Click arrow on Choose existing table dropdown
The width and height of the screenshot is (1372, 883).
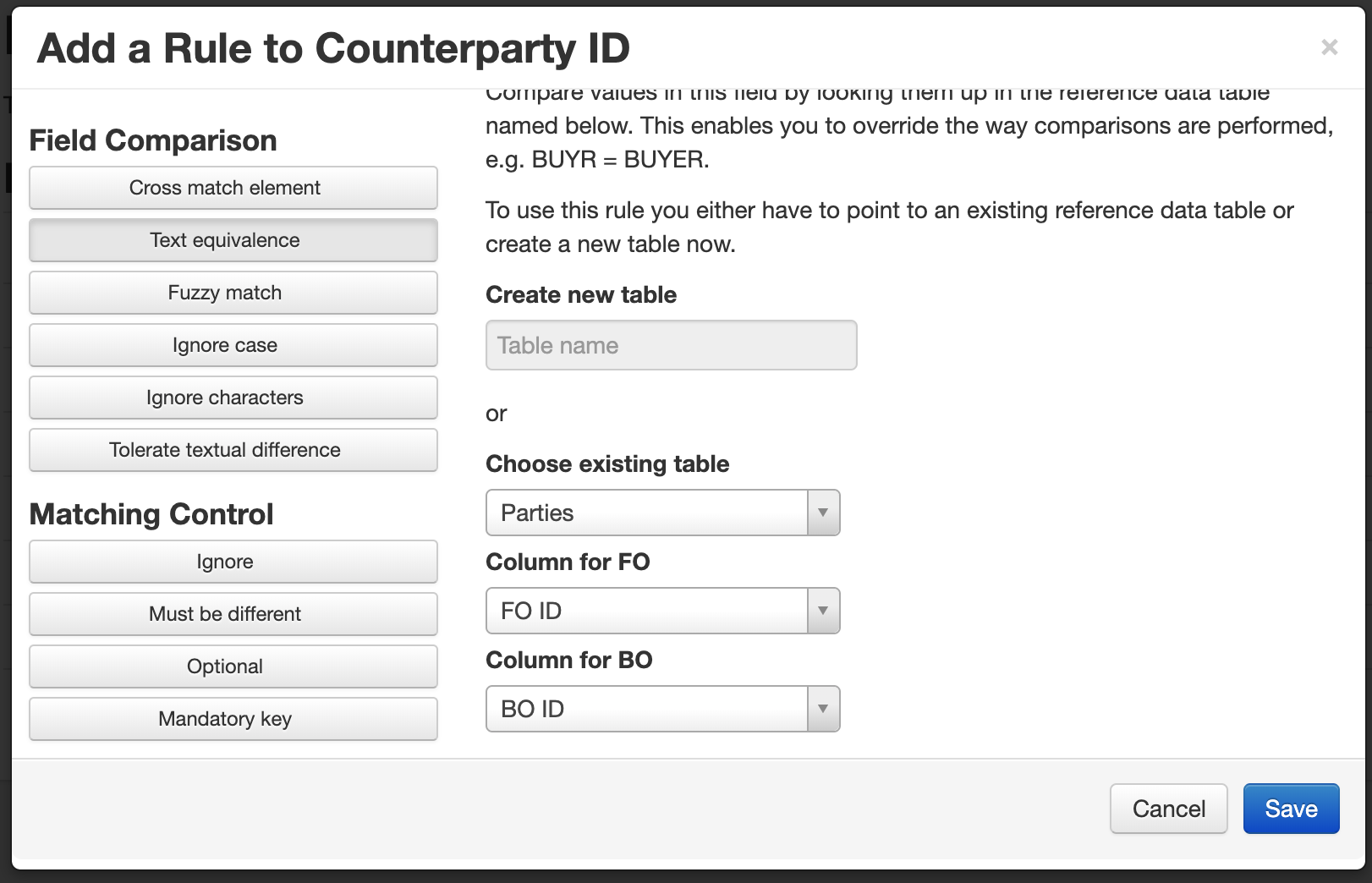[x=823, y=513]
